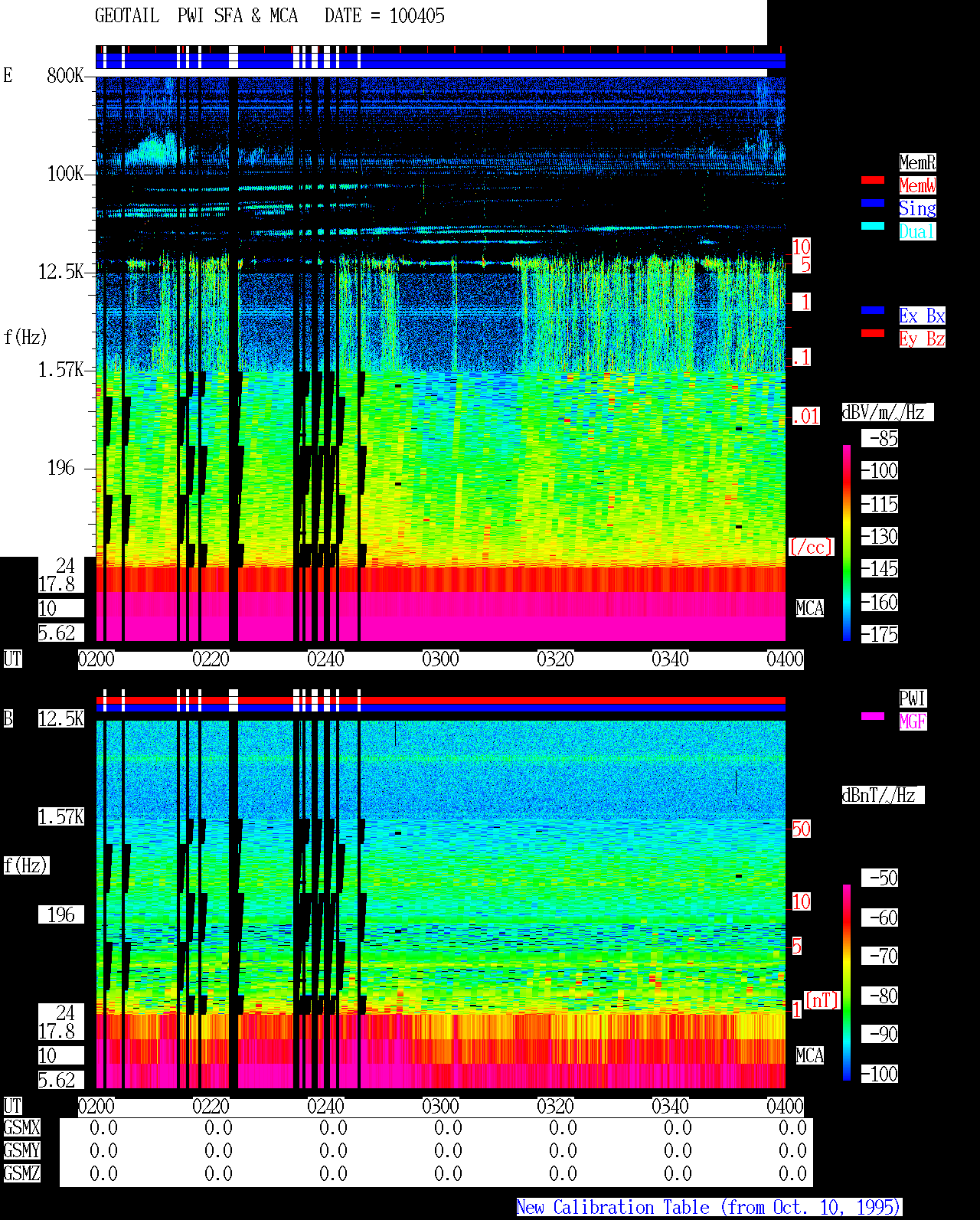Viewport: 980px width, 1220px height.
Task: Click the red '[/cc]' density unit label
Action: (811, 547)
